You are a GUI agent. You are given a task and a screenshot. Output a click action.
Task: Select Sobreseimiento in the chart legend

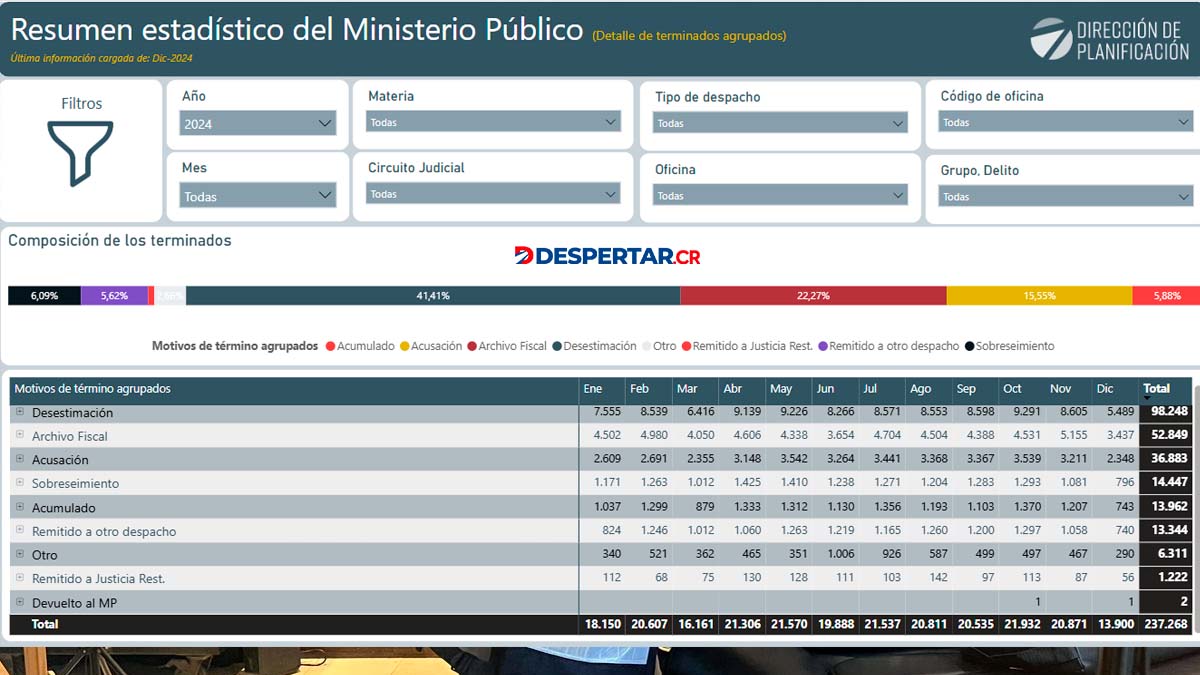(1009, 346)
